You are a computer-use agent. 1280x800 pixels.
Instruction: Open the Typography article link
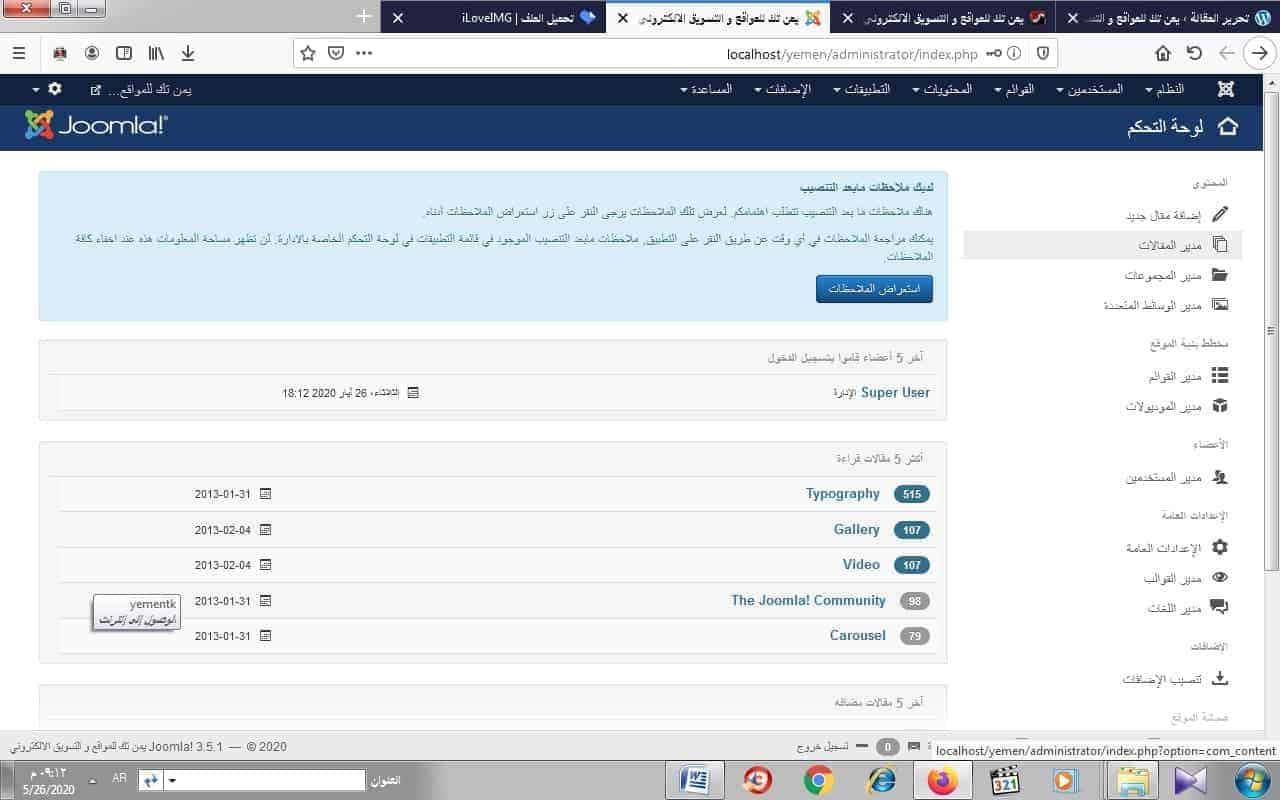point(843,493)
